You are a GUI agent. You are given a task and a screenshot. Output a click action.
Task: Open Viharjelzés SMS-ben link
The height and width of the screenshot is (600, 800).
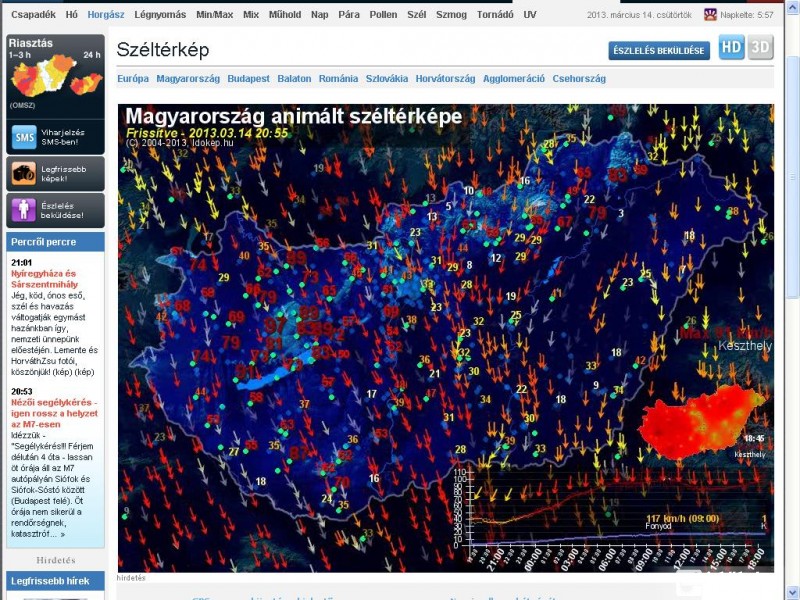[x=63, y=137]
